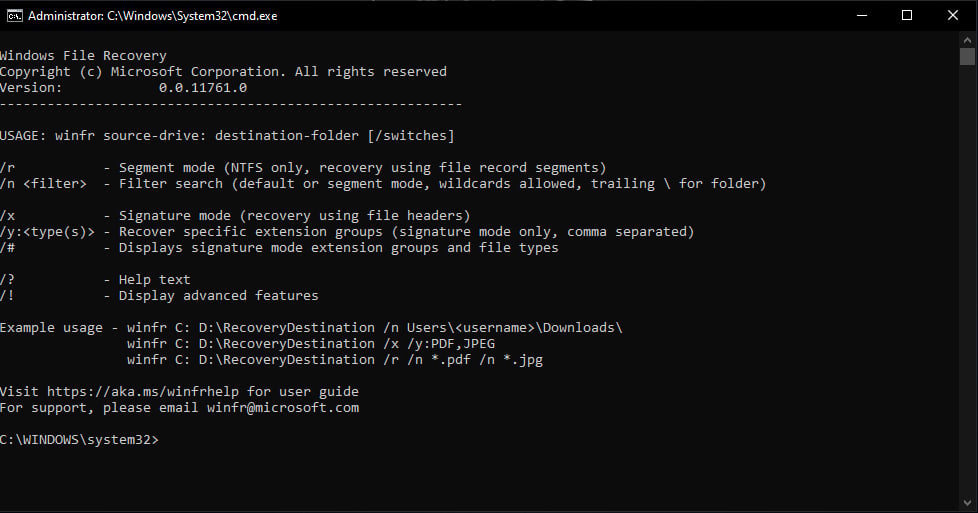Click the /y:<type(s)> extension groups line
Screen dimensions: 978x513
(x=347, y=232)
